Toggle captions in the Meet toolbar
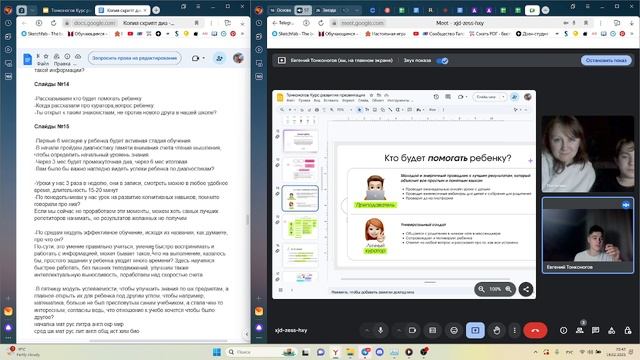Viewport: 640px width, 360px height. (x=433, y=330)
